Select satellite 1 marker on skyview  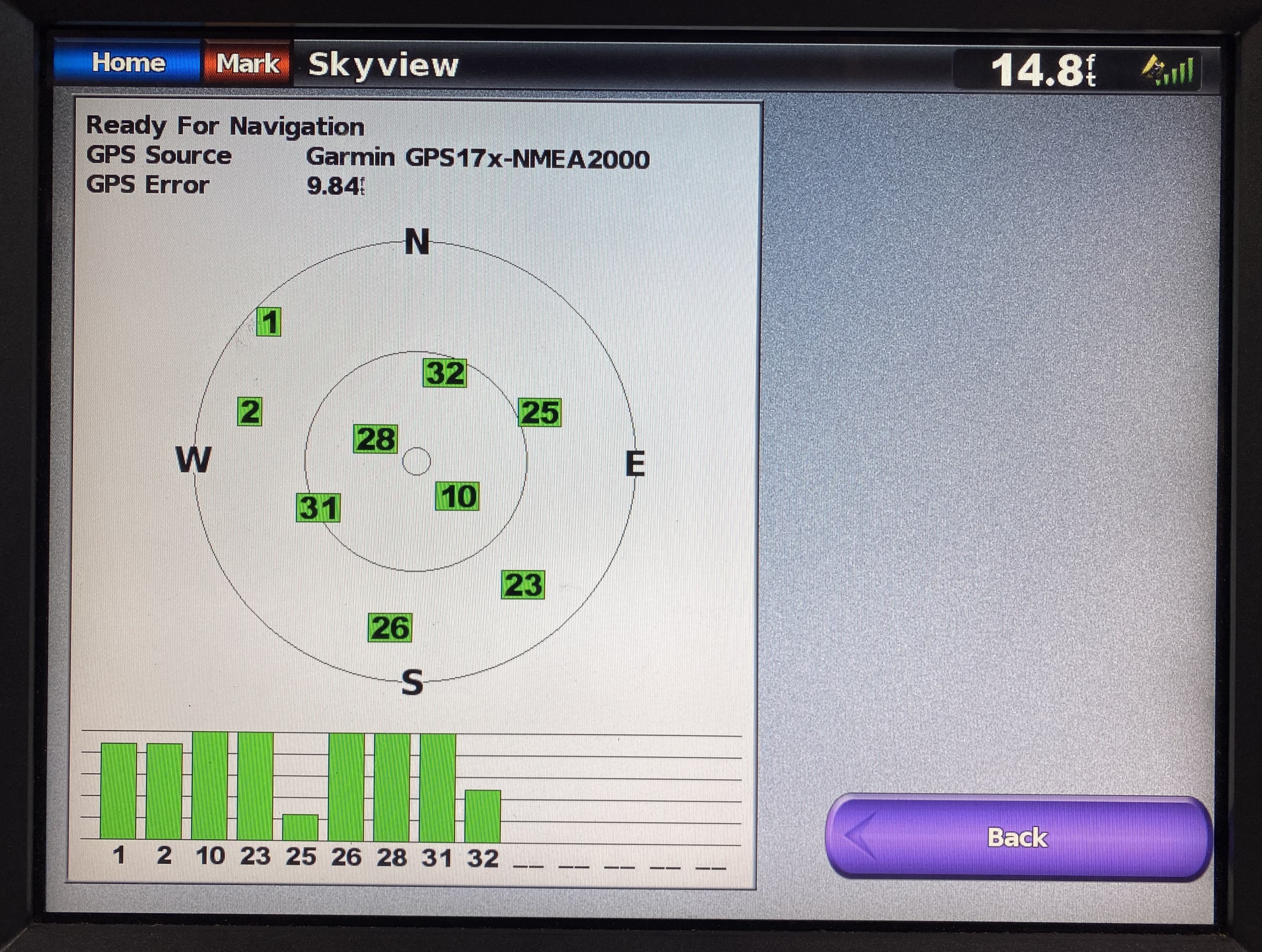pos(269,322)
